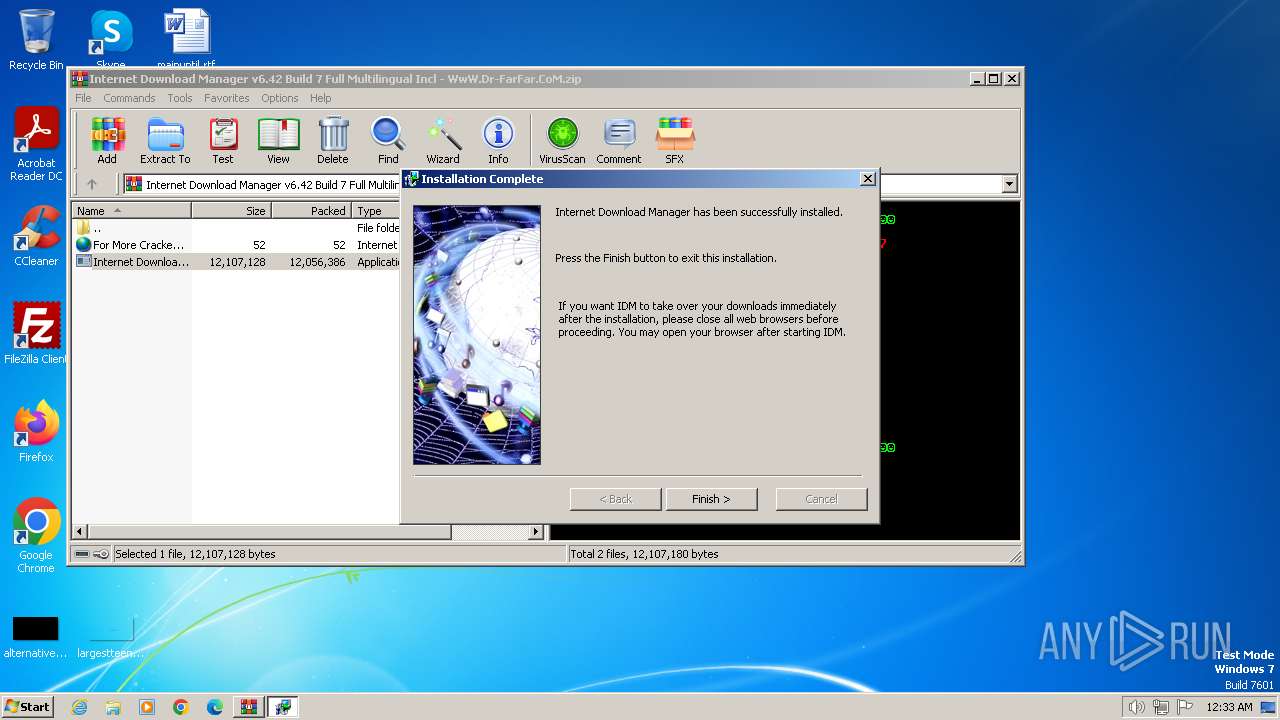1280x720 pixels.
Task: Click the 12:33 AM taskbar clock
Action: click(x=1229, y=707)
